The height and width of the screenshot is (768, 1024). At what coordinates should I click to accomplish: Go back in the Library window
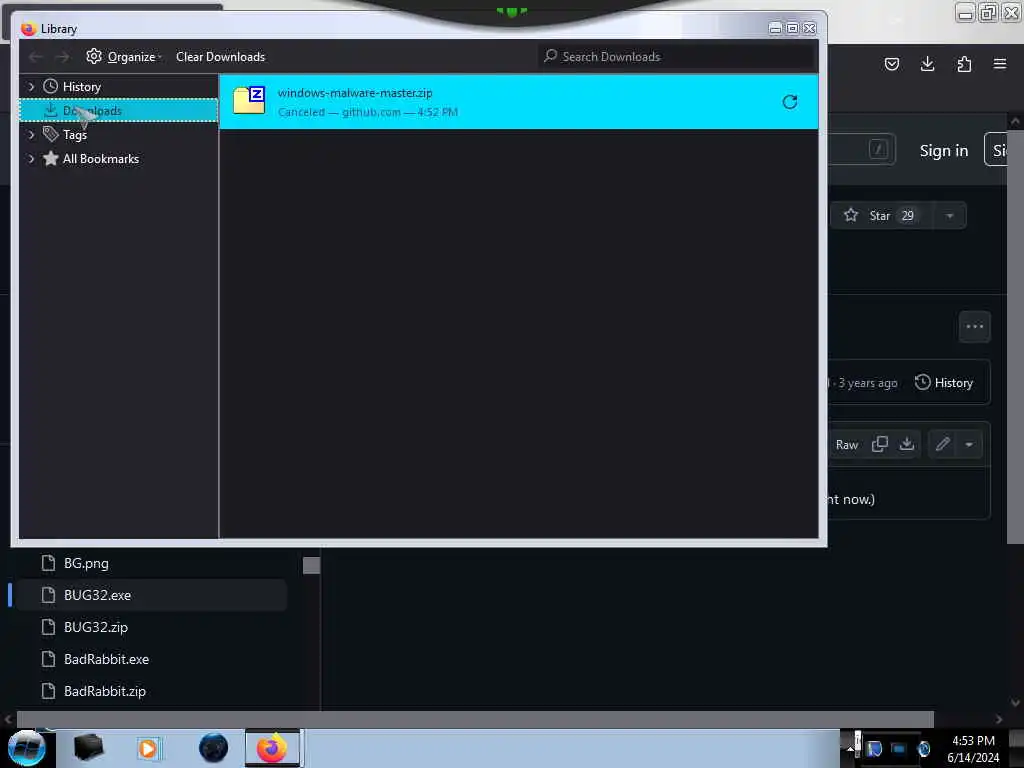click(x=35, y=57)
